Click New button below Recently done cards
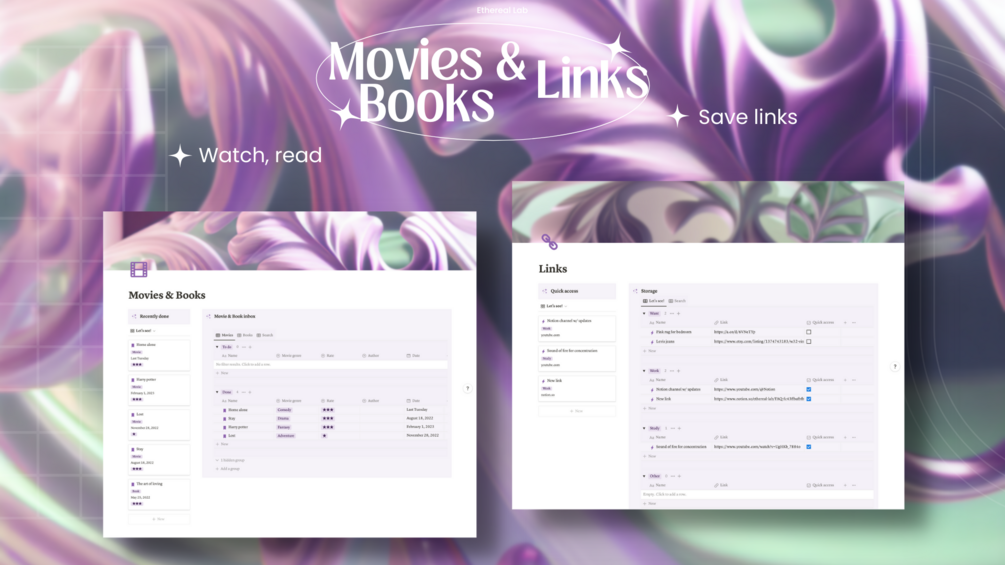The image size is (1005, 565). click(x=159, y=519)
